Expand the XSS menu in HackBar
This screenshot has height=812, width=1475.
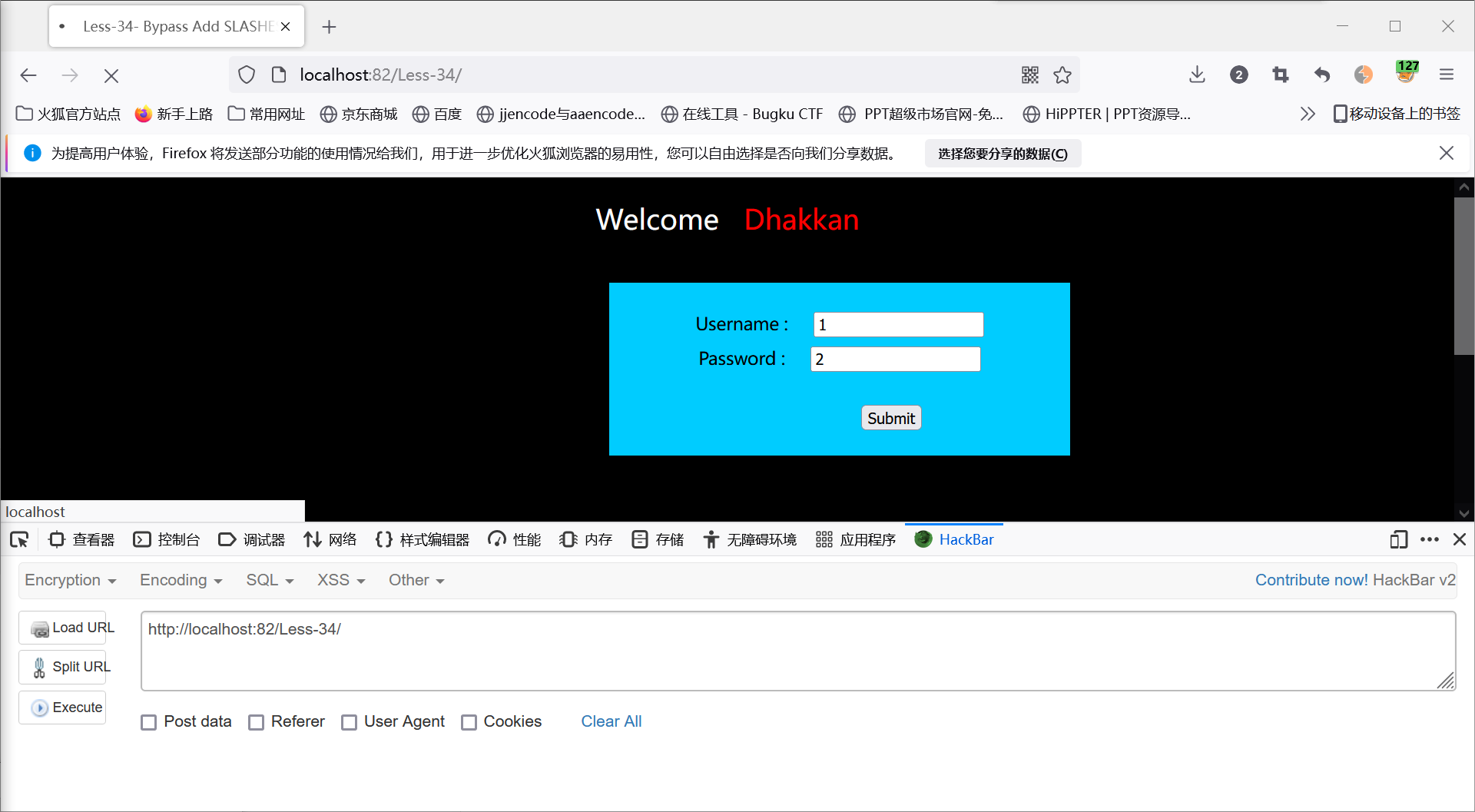(340, 580)
